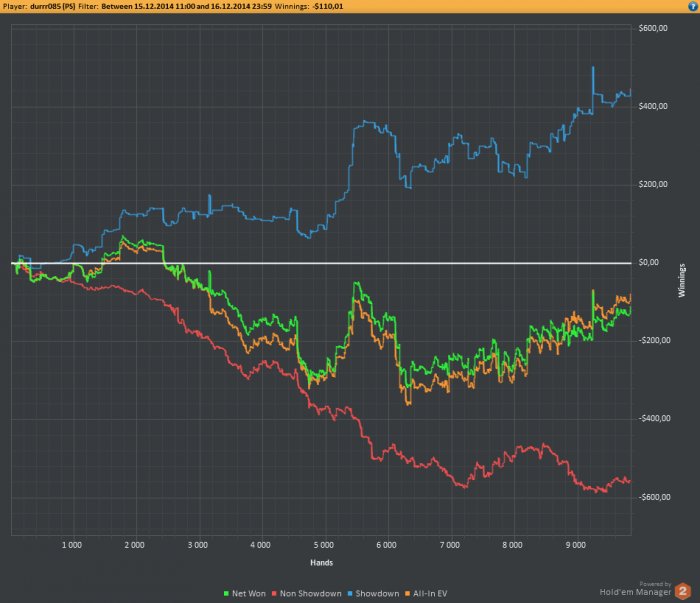700x603 pixels.
Task: Click the Winnings -$110,01 value in header
Action: 328,6
